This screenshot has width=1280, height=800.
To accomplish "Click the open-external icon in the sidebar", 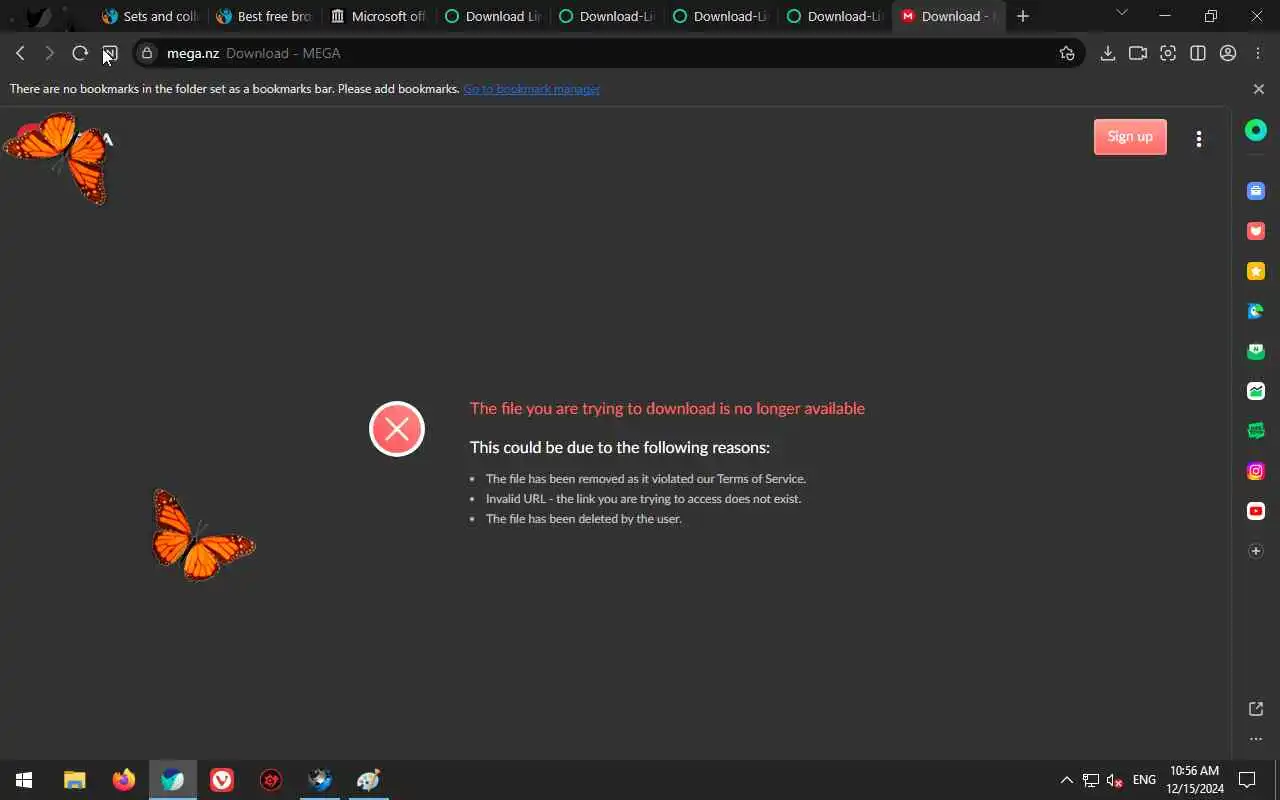I will pyautogui.click(x=1256, y=709).
